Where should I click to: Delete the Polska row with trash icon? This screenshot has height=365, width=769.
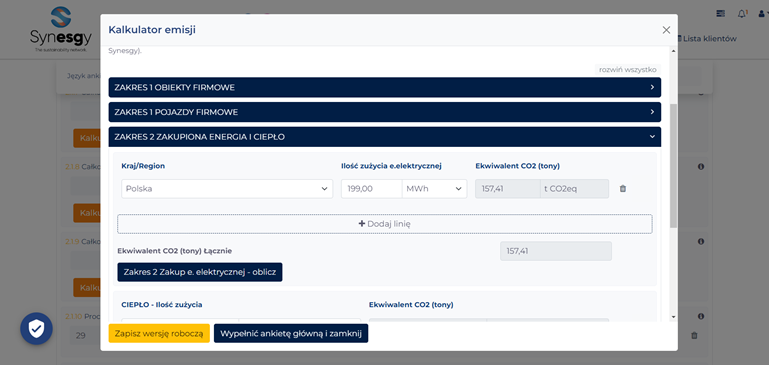[623, 188]
